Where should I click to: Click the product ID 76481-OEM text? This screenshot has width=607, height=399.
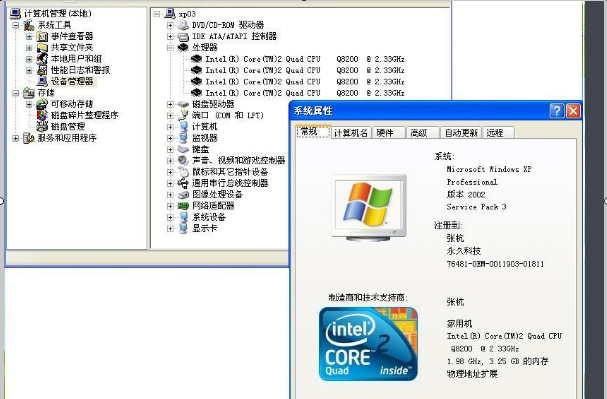pos(495,264)
